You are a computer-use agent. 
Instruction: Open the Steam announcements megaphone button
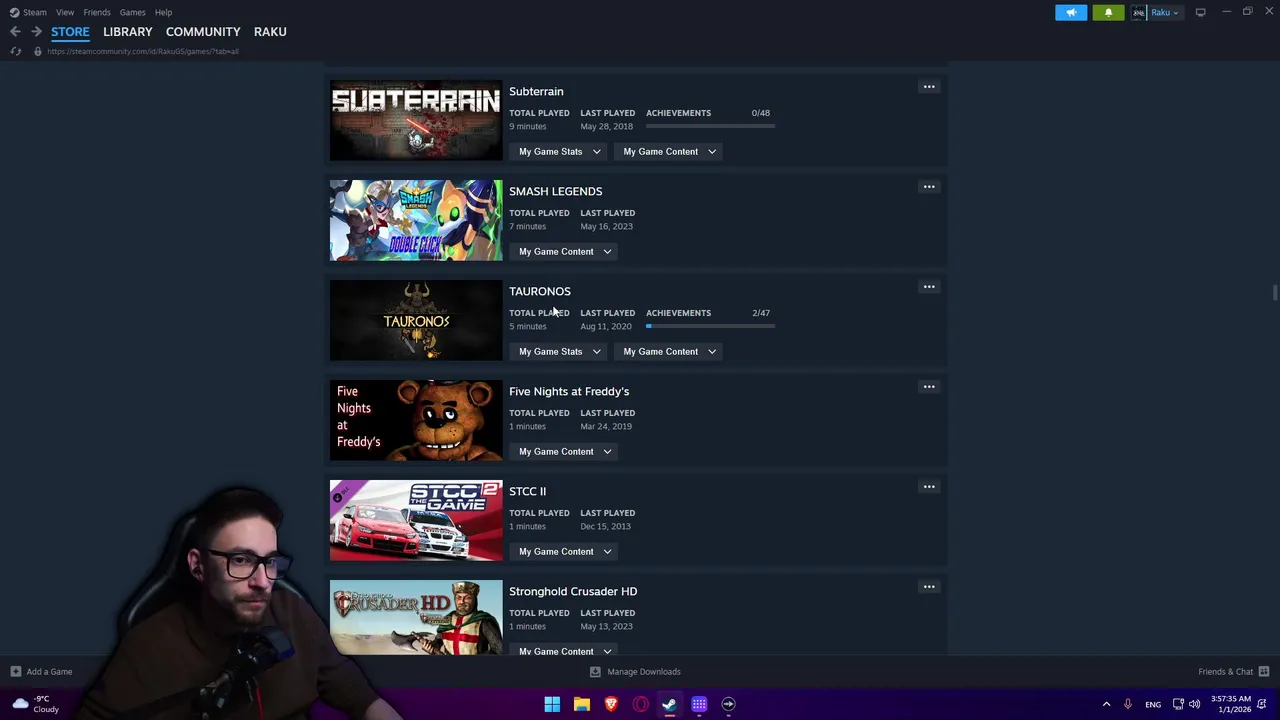pos(1071,12)
